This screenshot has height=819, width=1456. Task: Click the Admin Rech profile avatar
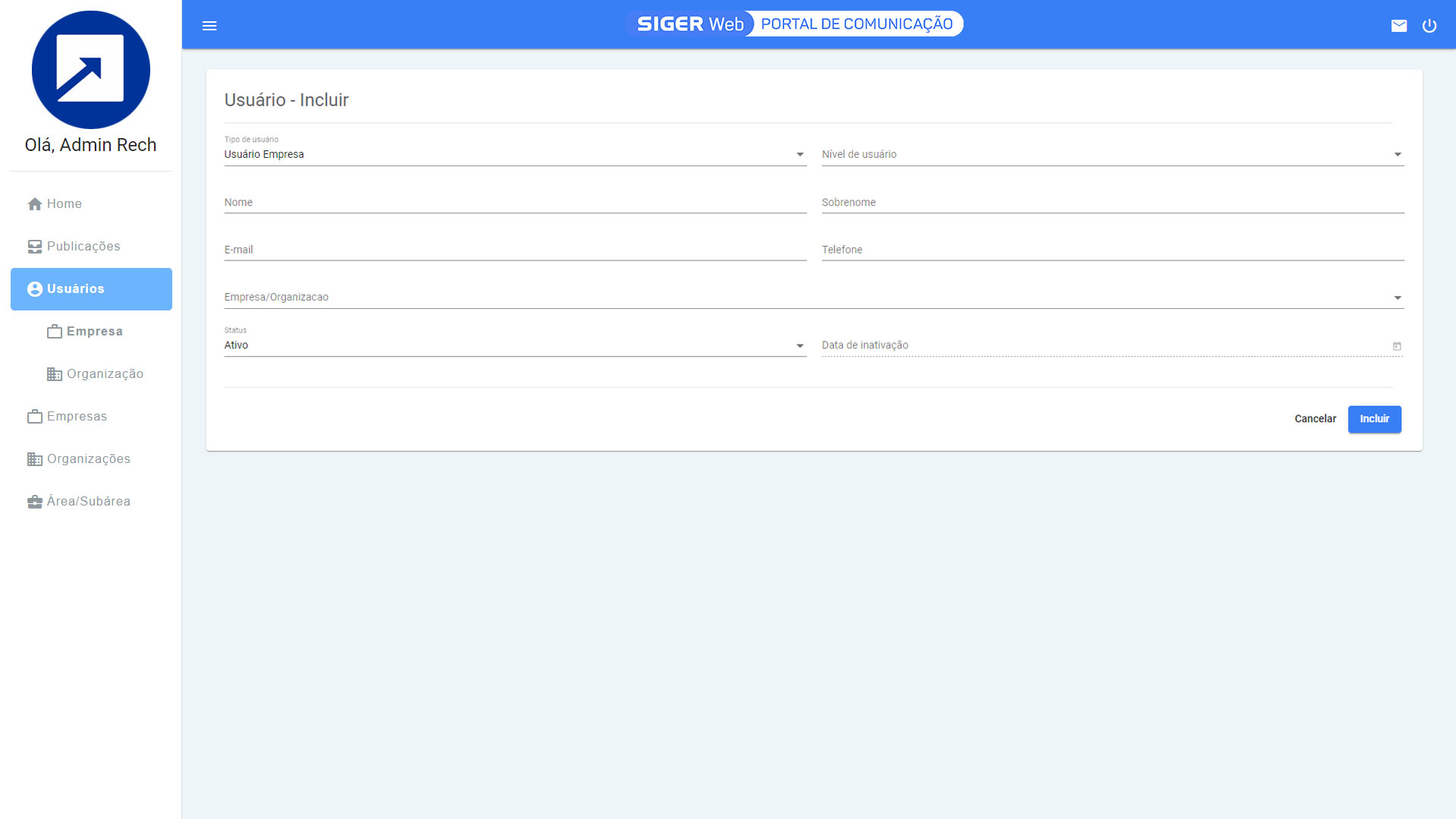pos(91,70)
